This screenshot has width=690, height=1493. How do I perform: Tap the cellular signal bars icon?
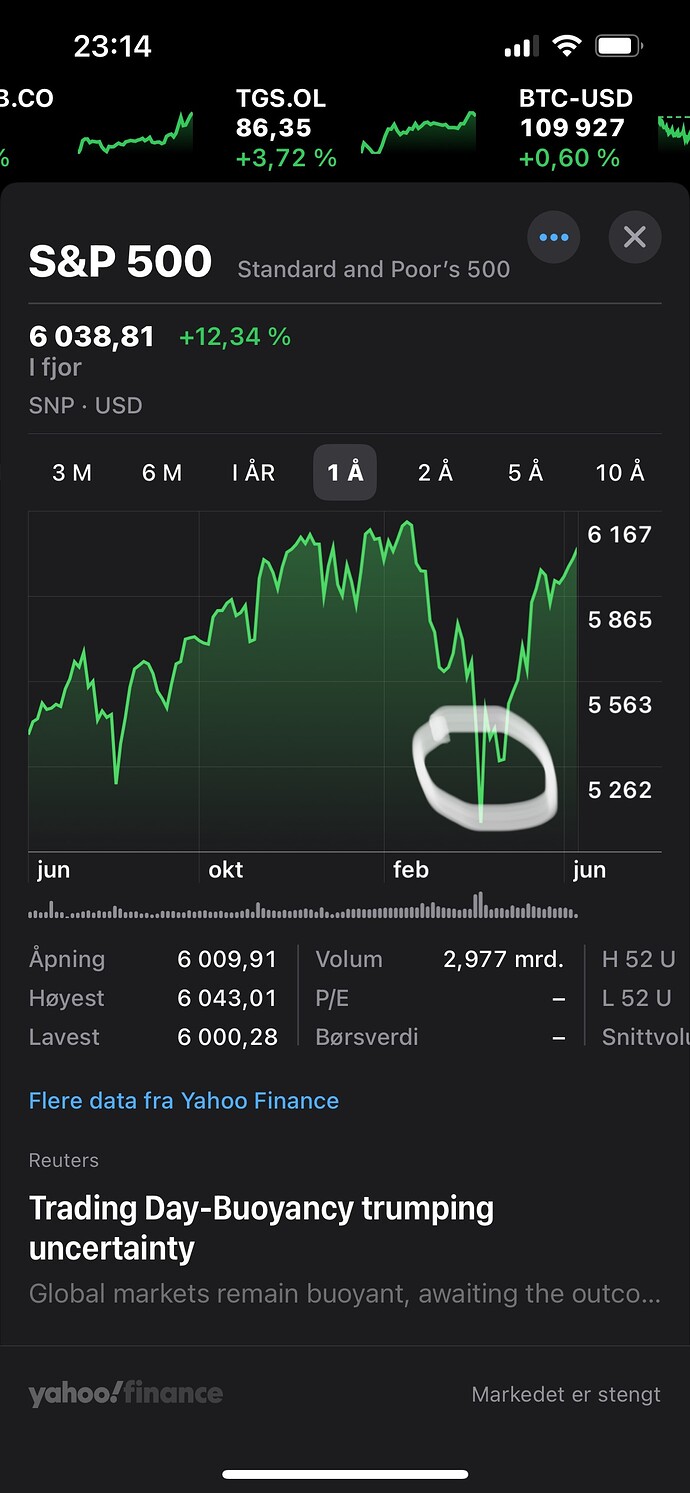pos(521,47)
